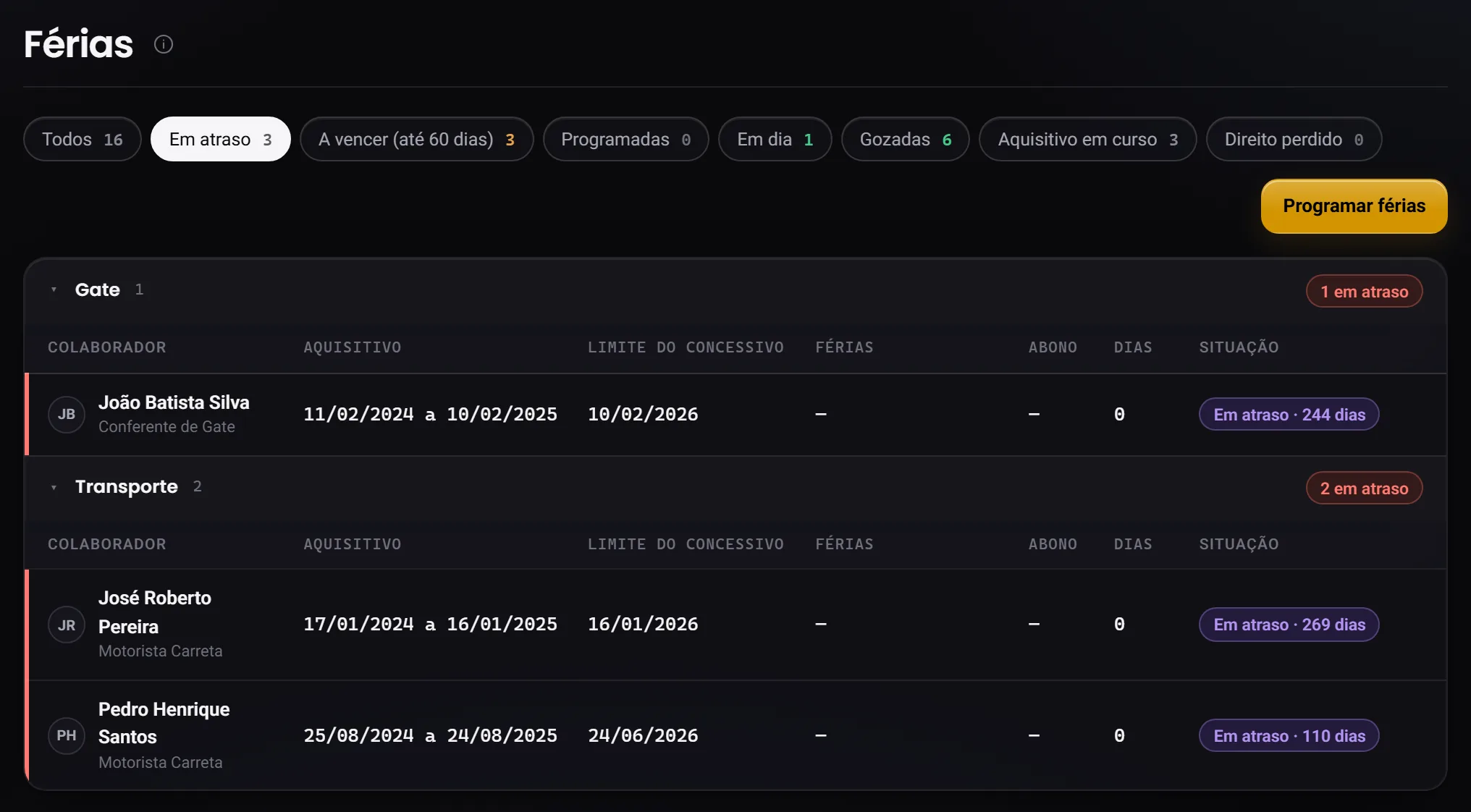Click the Conferente de Gate role text
The image size is (1471, 812).
click(167, 427)
